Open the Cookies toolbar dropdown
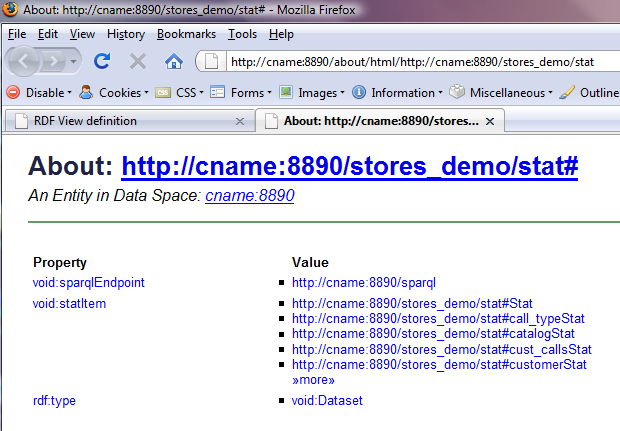Viewport: 620px width, 431px height. [x=113, y=93]
